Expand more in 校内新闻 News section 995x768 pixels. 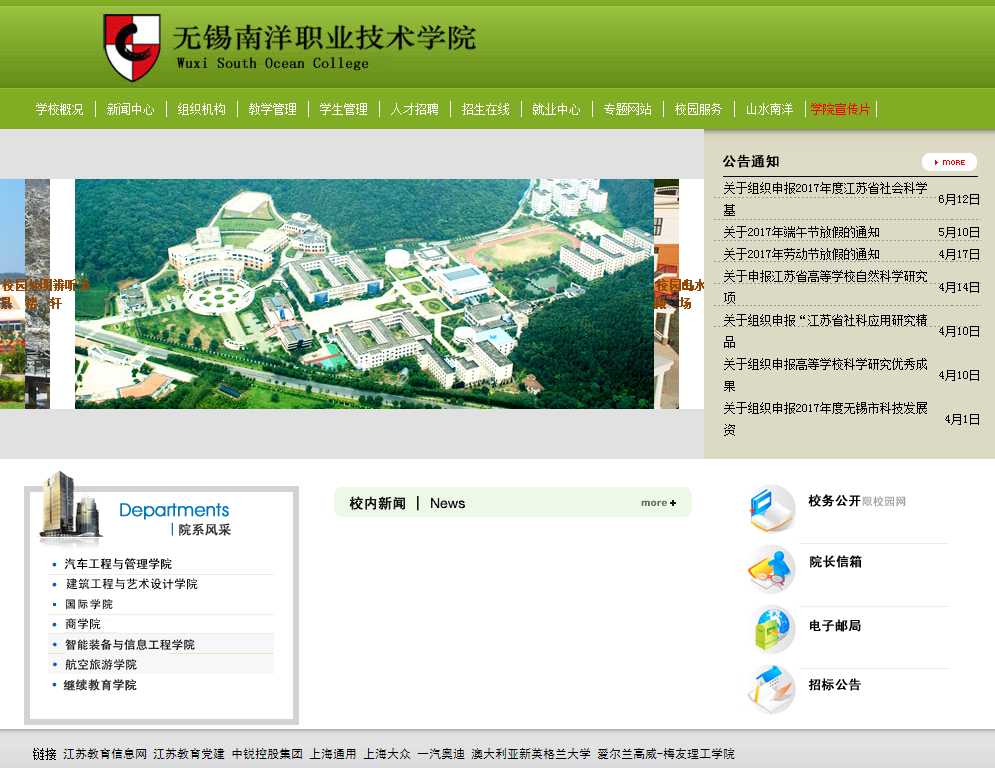click(658, 503)
